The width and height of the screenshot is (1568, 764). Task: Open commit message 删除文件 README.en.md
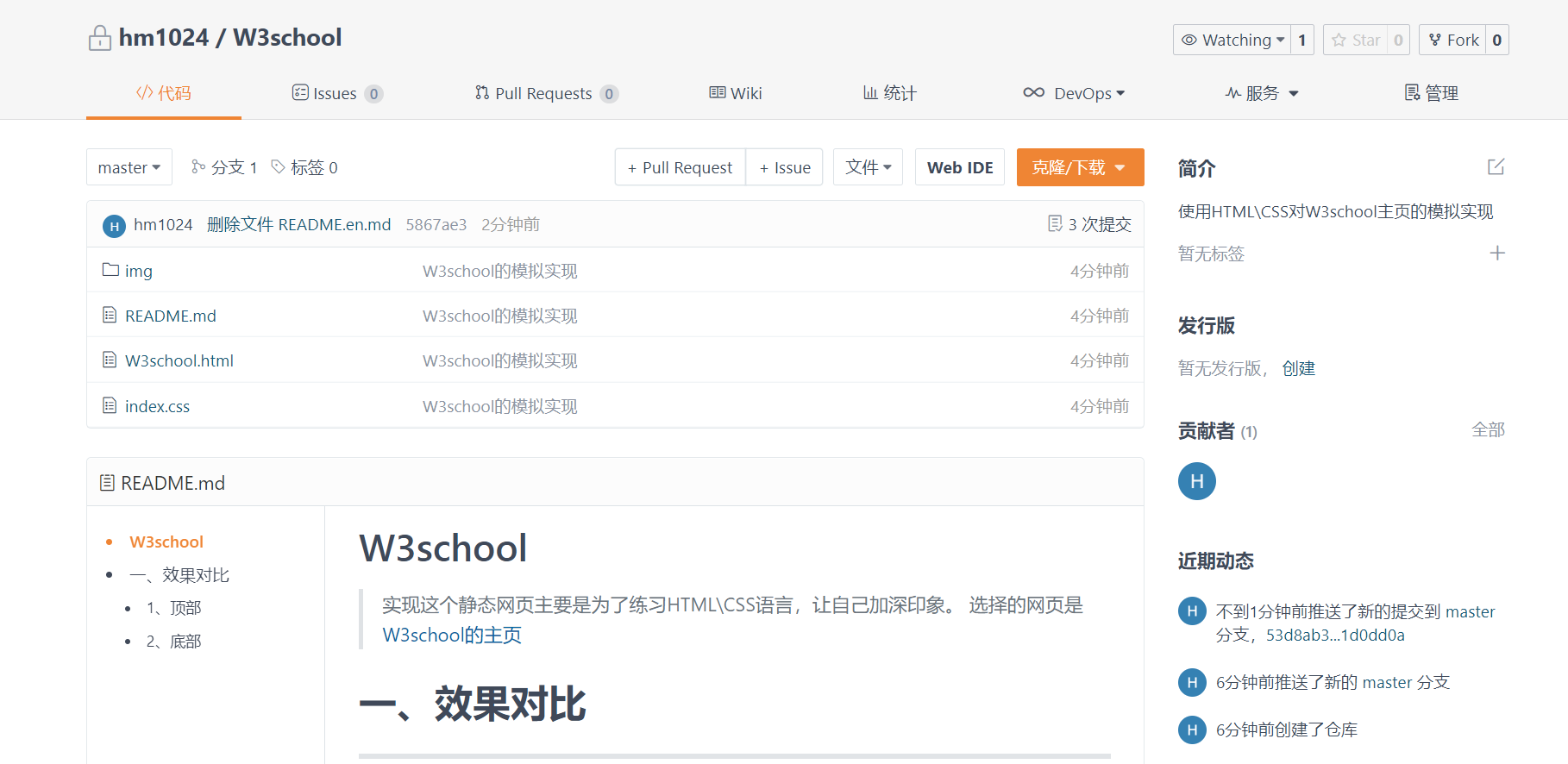(x=299, y=225)
